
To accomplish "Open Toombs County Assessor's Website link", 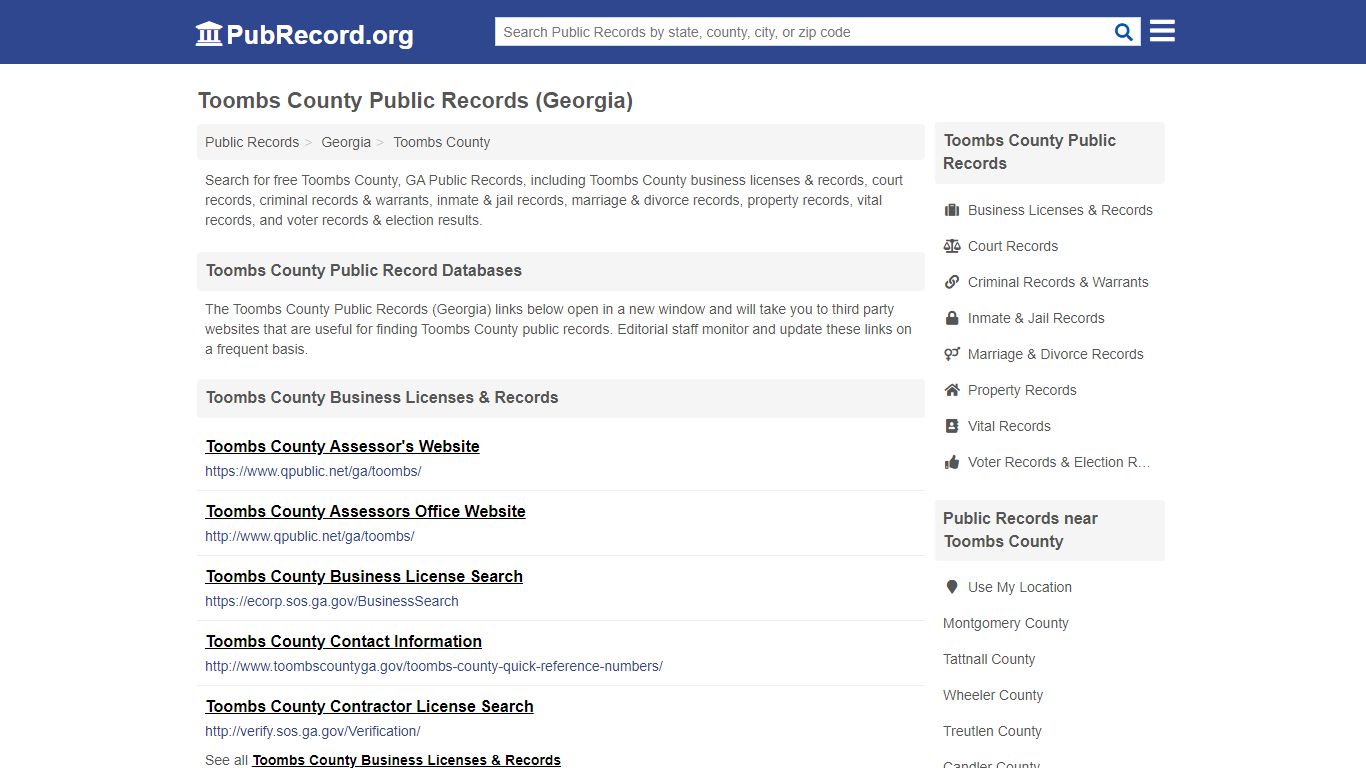I will pos(343,446).
